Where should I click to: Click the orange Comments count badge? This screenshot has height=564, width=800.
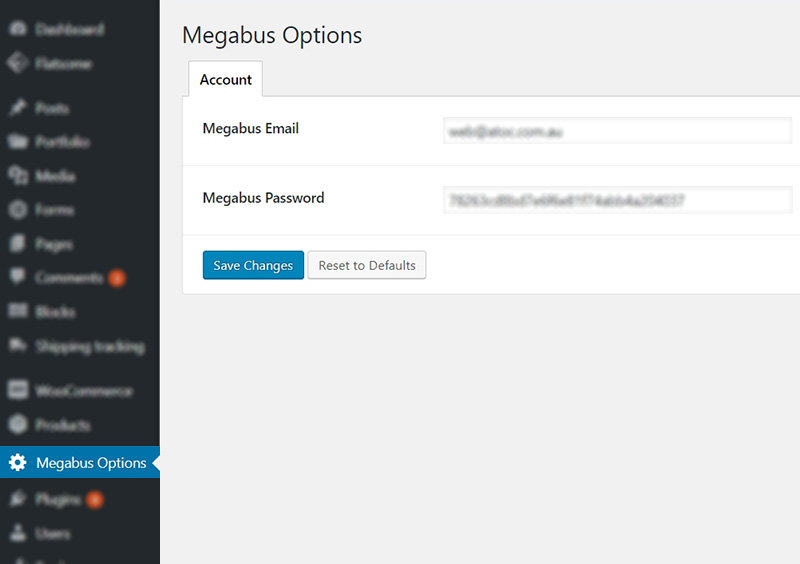tap(117, 278)
